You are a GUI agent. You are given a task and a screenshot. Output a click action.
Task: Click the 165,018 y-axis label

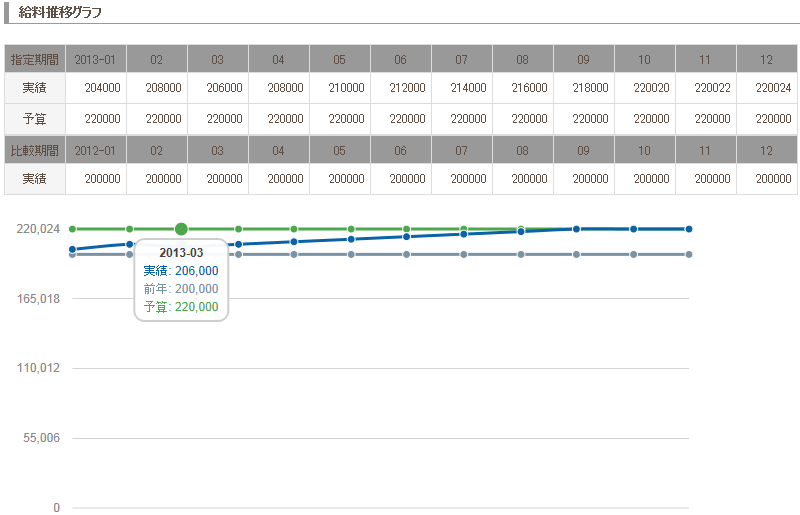[x=39, y=298]
